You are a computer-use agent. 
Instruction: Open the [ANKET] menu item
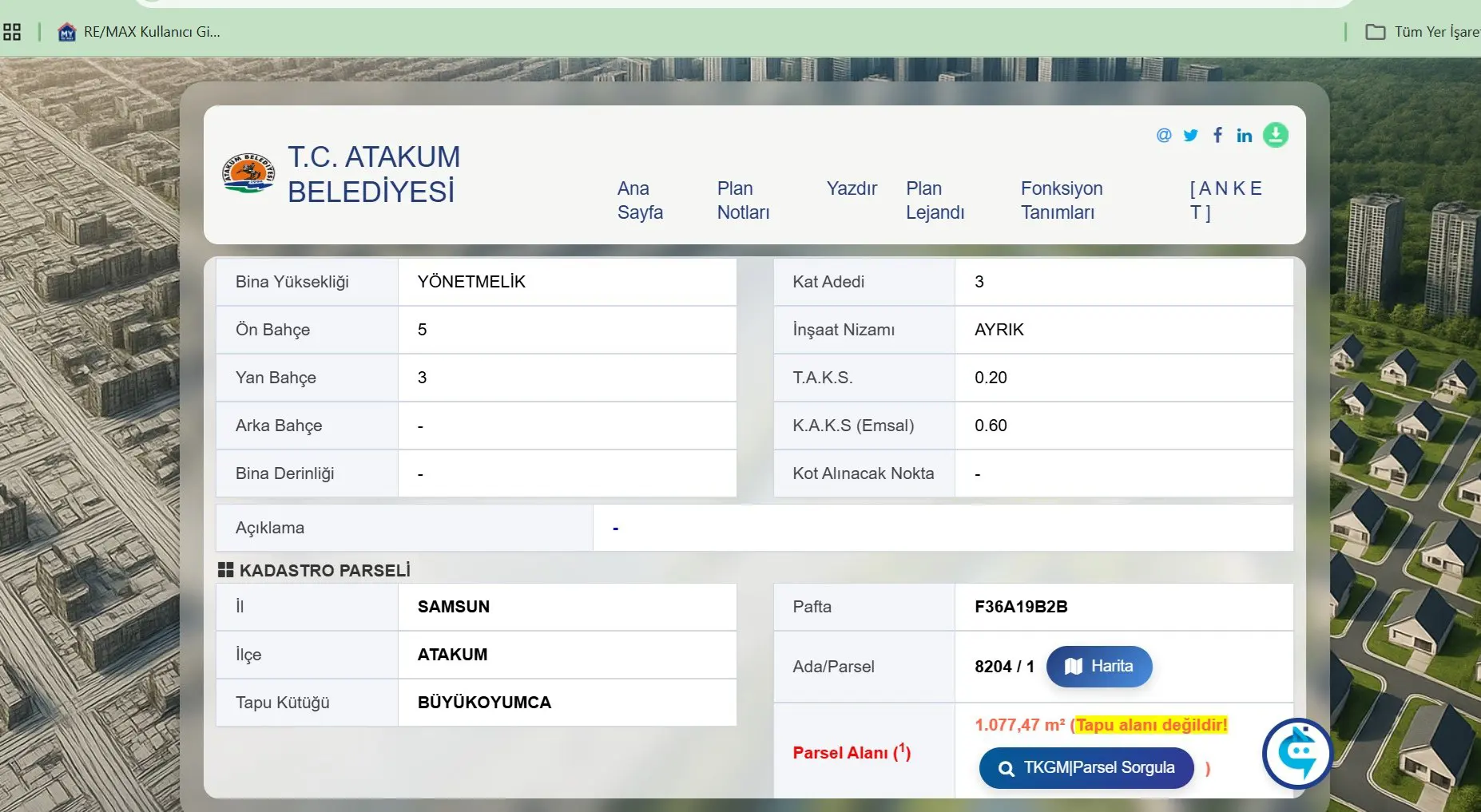tap(1225, 200)
